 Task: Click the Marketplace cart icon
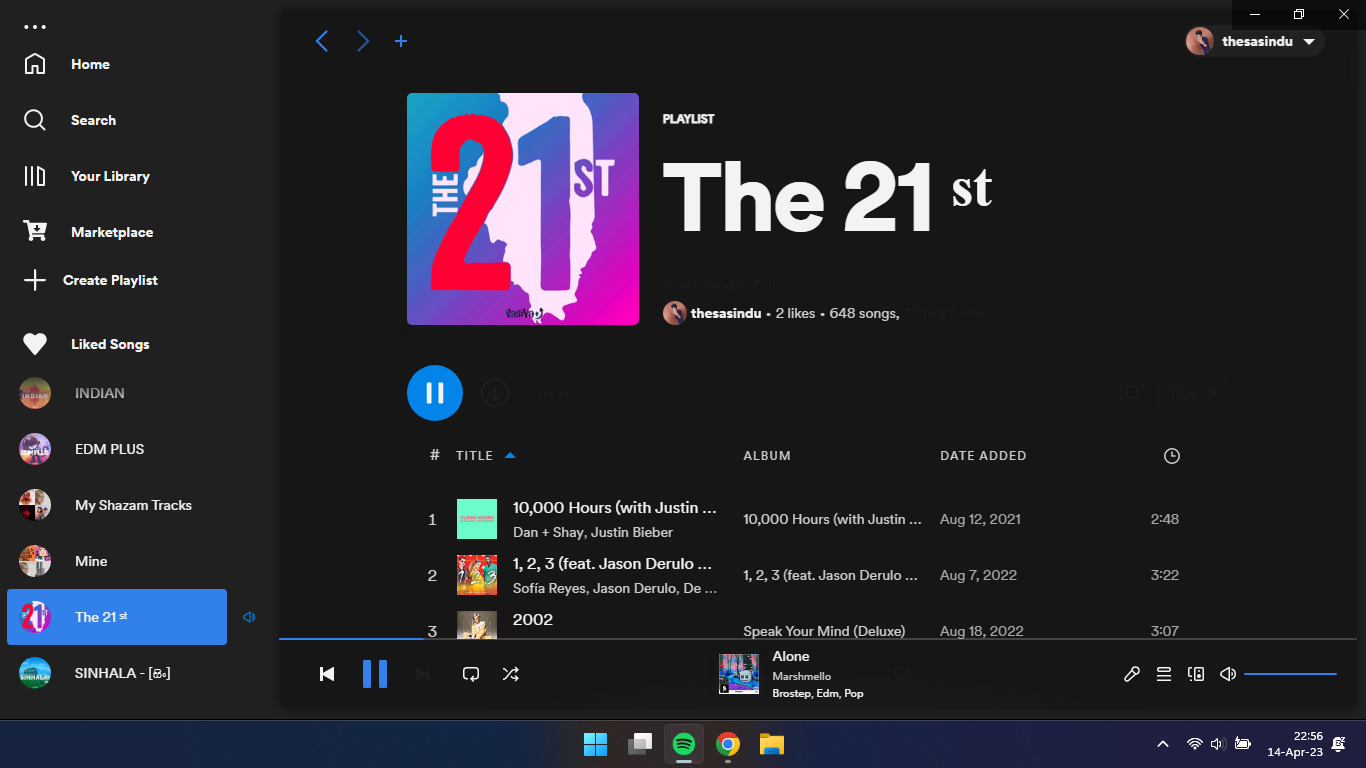pyautogui.click(x=35, y=232)
